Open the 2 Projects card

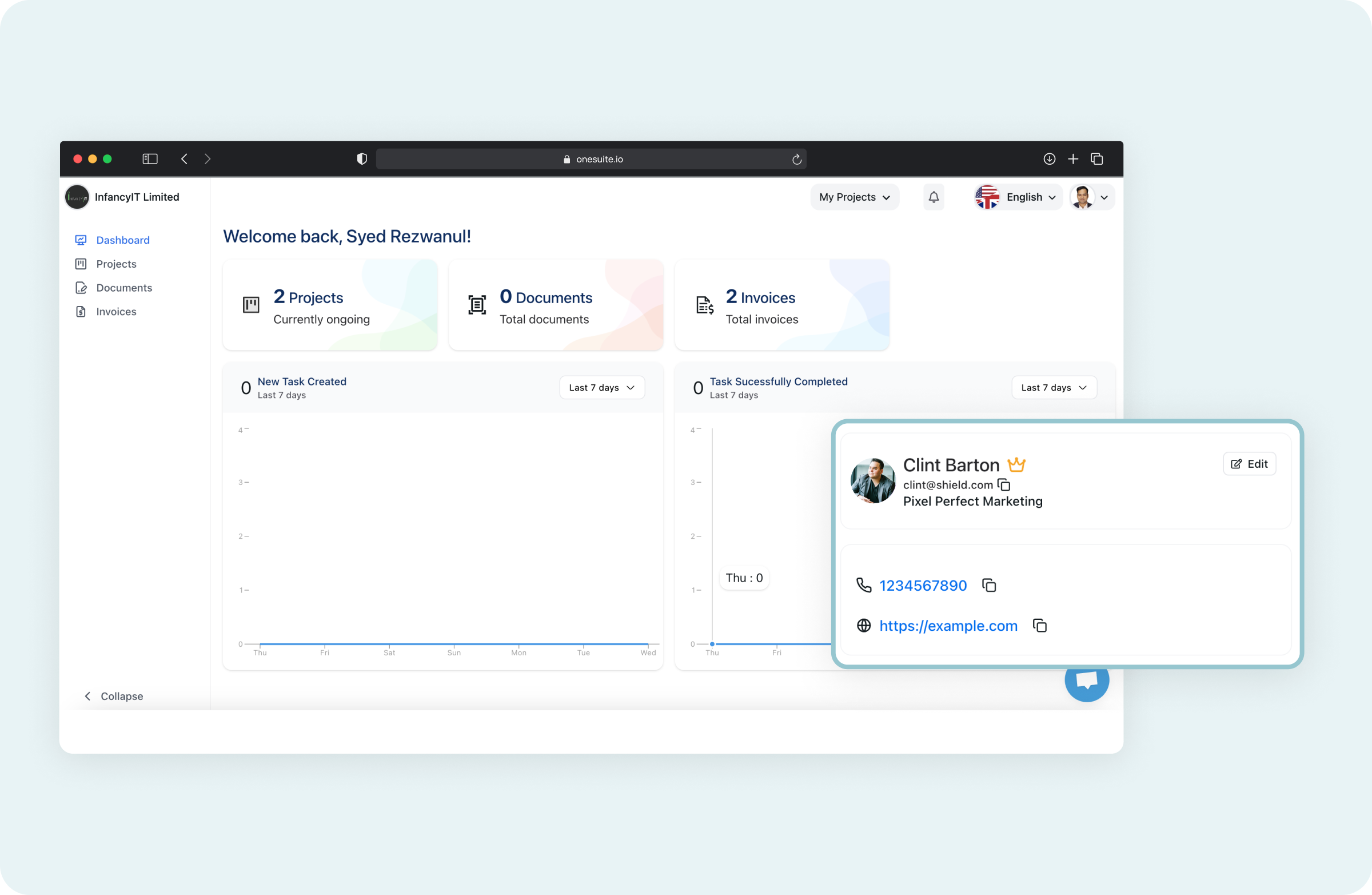tap(330, 304)
